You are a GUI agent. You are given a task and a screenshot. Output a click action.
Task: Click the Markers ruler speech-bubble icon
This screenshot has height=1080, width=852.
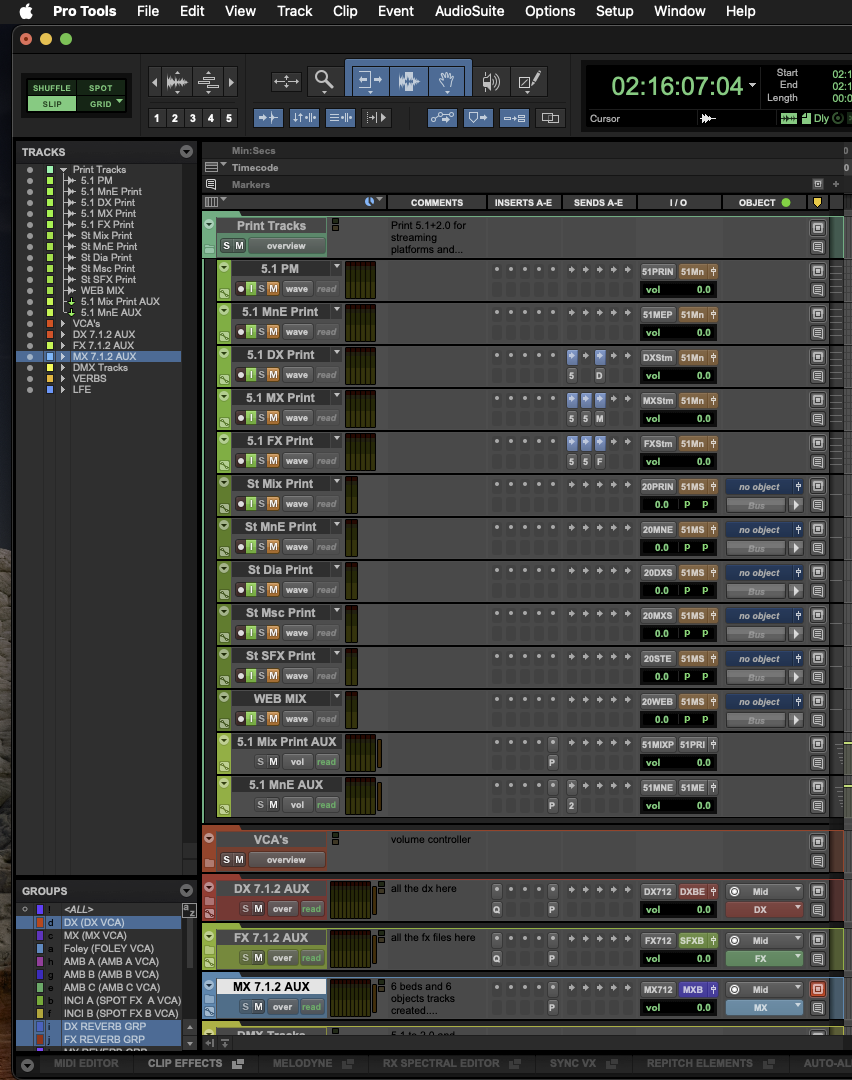tap(211, 185)
